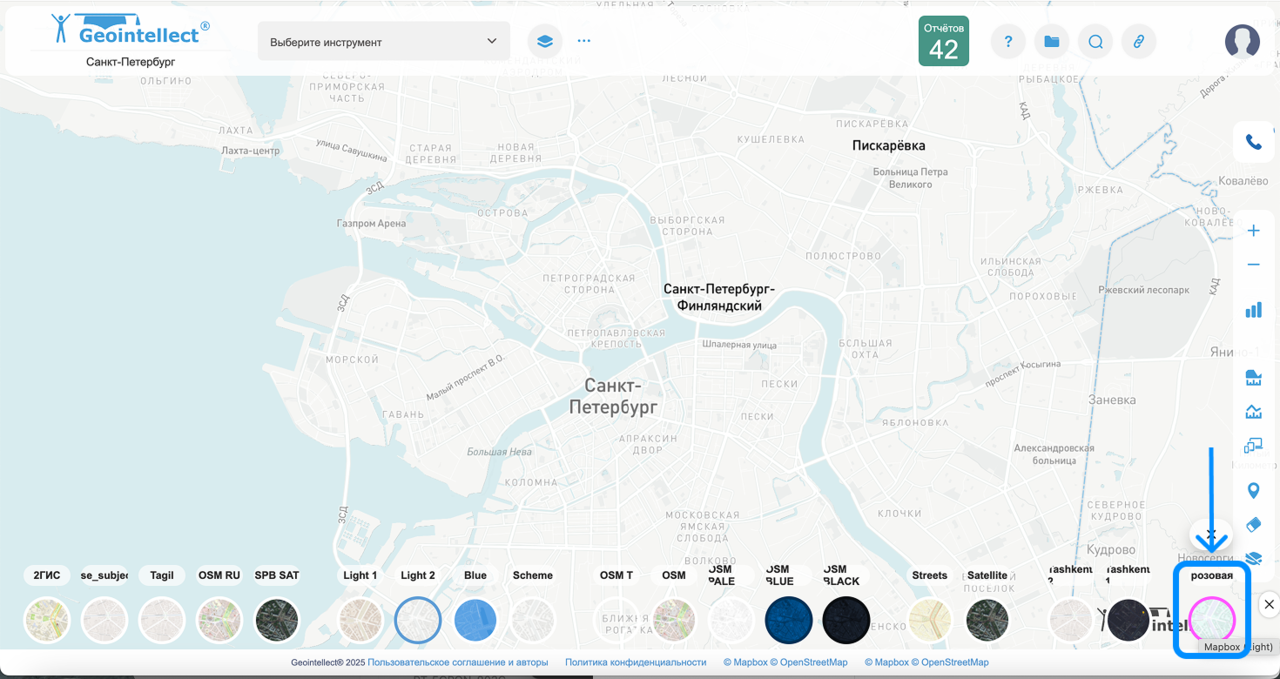Screen dimensions: 1280x679
Task: Switch to the SPB SAT basemap
Action: (x=277, y=620)
